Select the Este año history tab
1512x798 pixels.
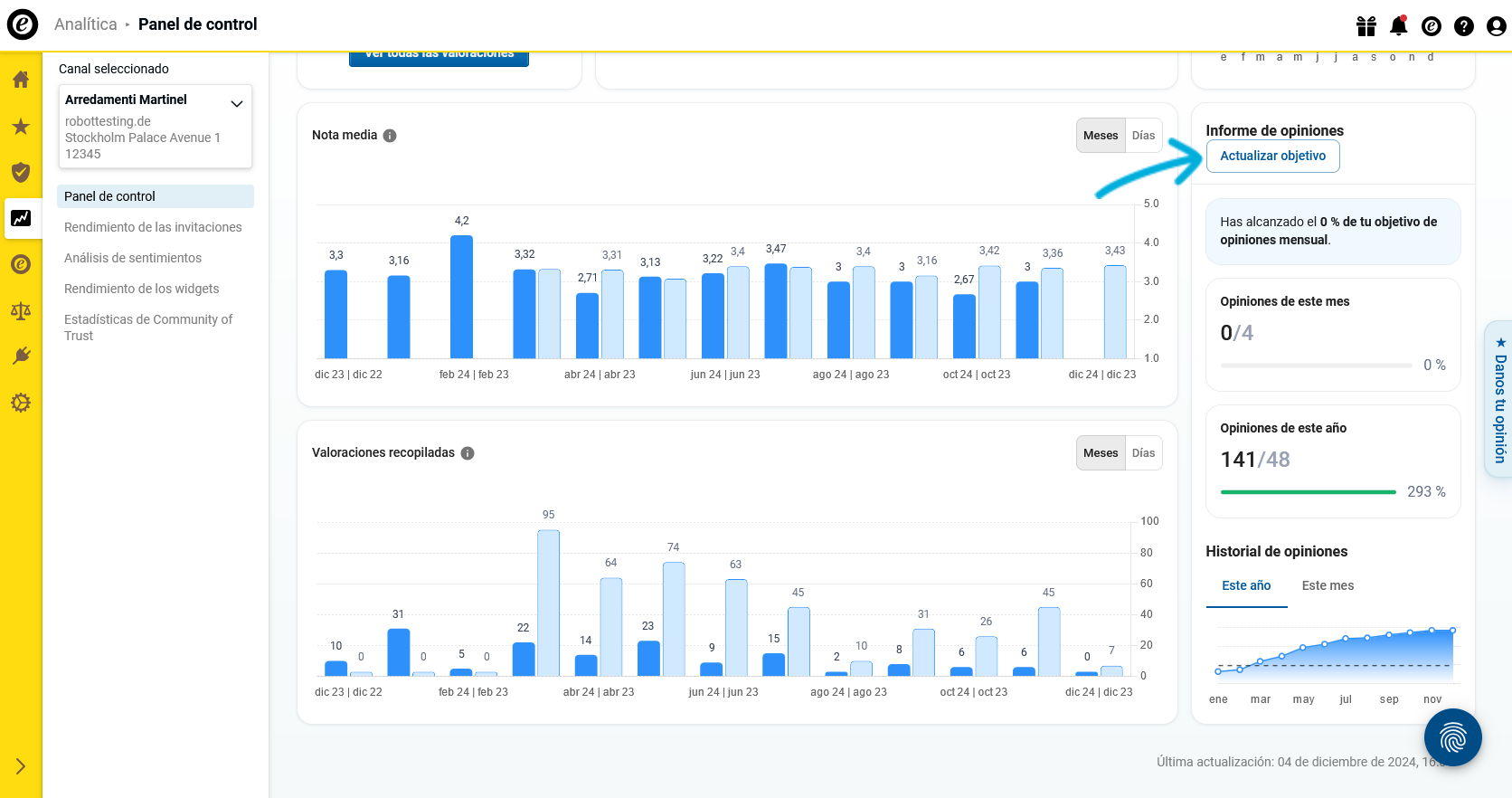click(x=1246, y=586)
